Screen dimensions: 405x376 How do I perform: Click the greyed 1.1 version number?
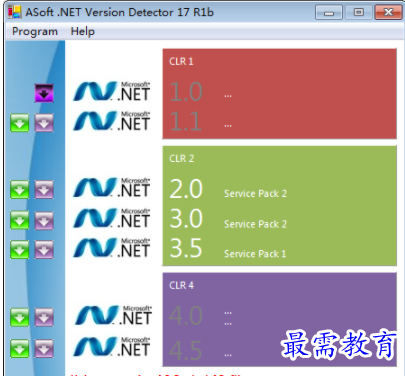186,121
